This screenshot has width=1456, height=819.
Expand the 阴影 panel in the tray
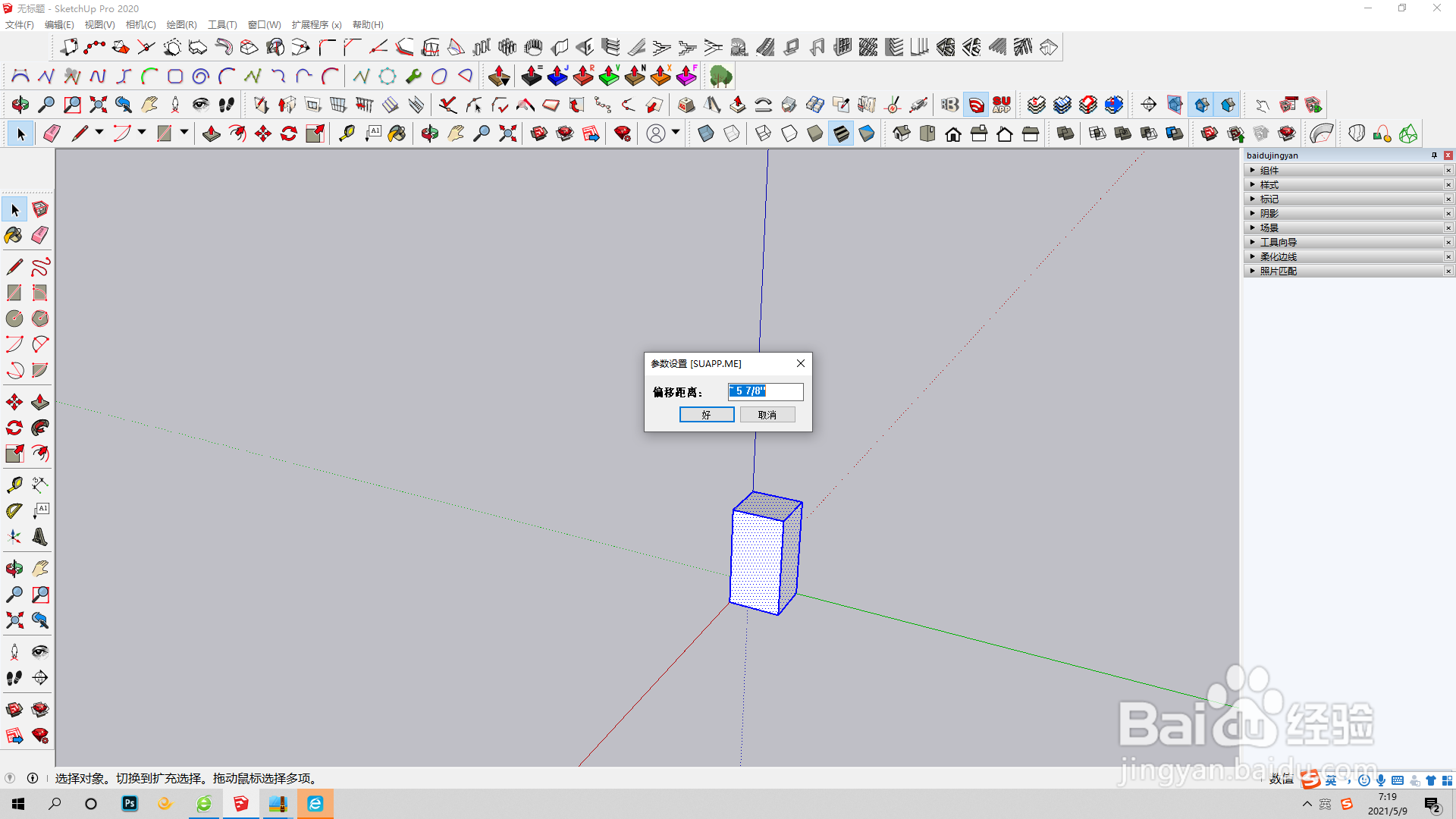click(1269, 213)
